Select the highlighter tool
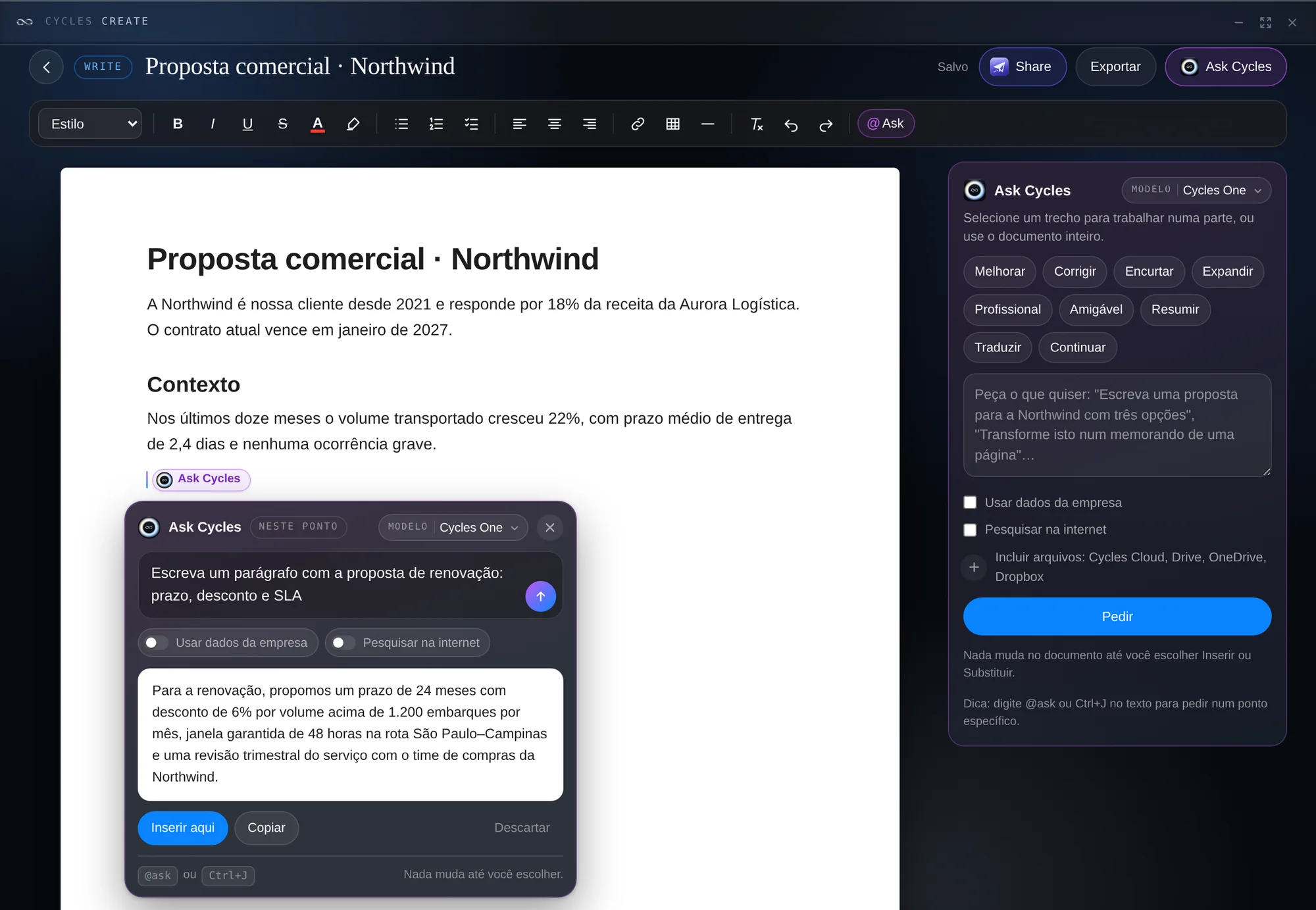This screenshot has width=1316, height=910. [x=353, y=124]
